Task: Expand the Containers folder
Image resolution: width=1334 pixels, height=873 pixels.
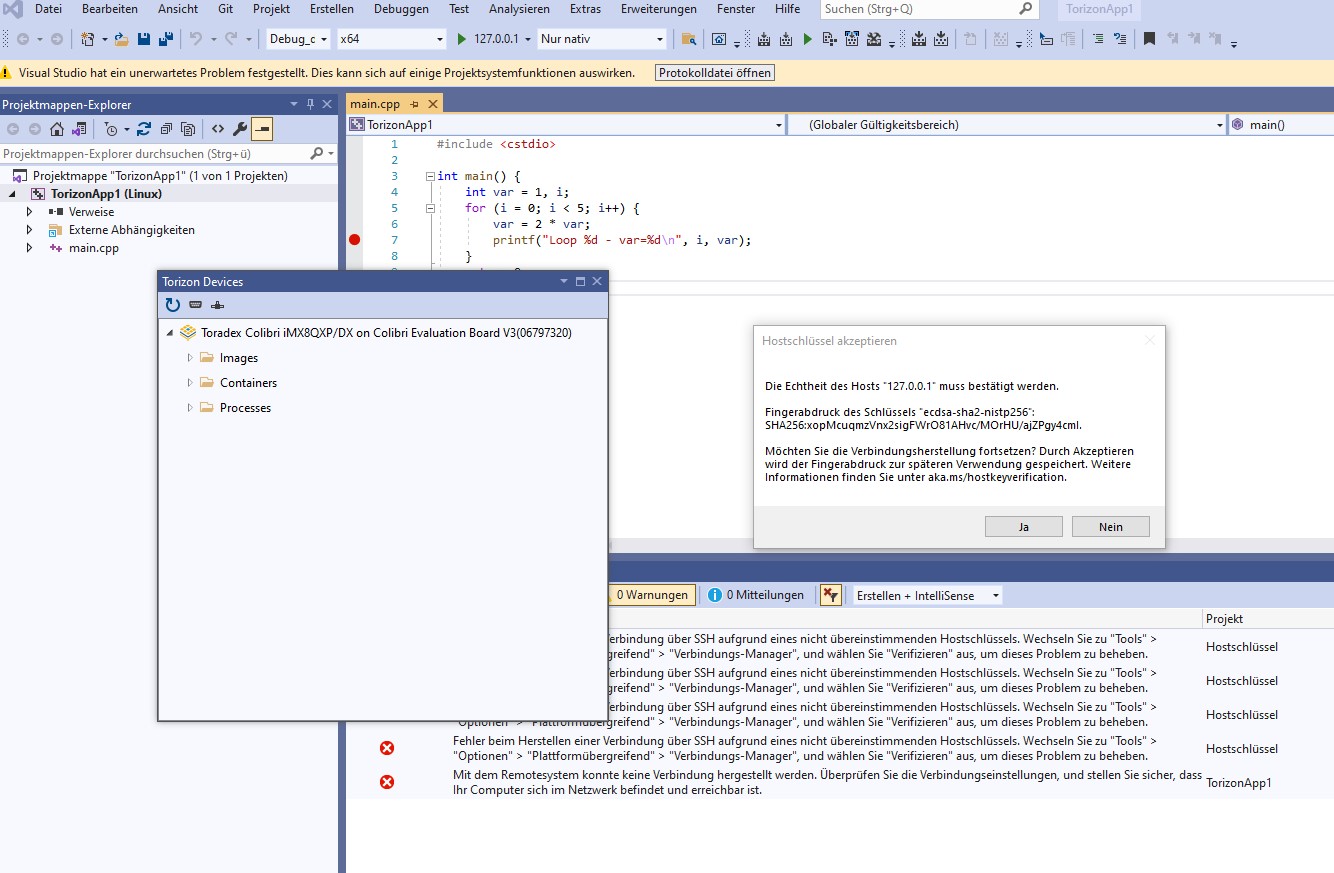Action: tap(190, 383)
